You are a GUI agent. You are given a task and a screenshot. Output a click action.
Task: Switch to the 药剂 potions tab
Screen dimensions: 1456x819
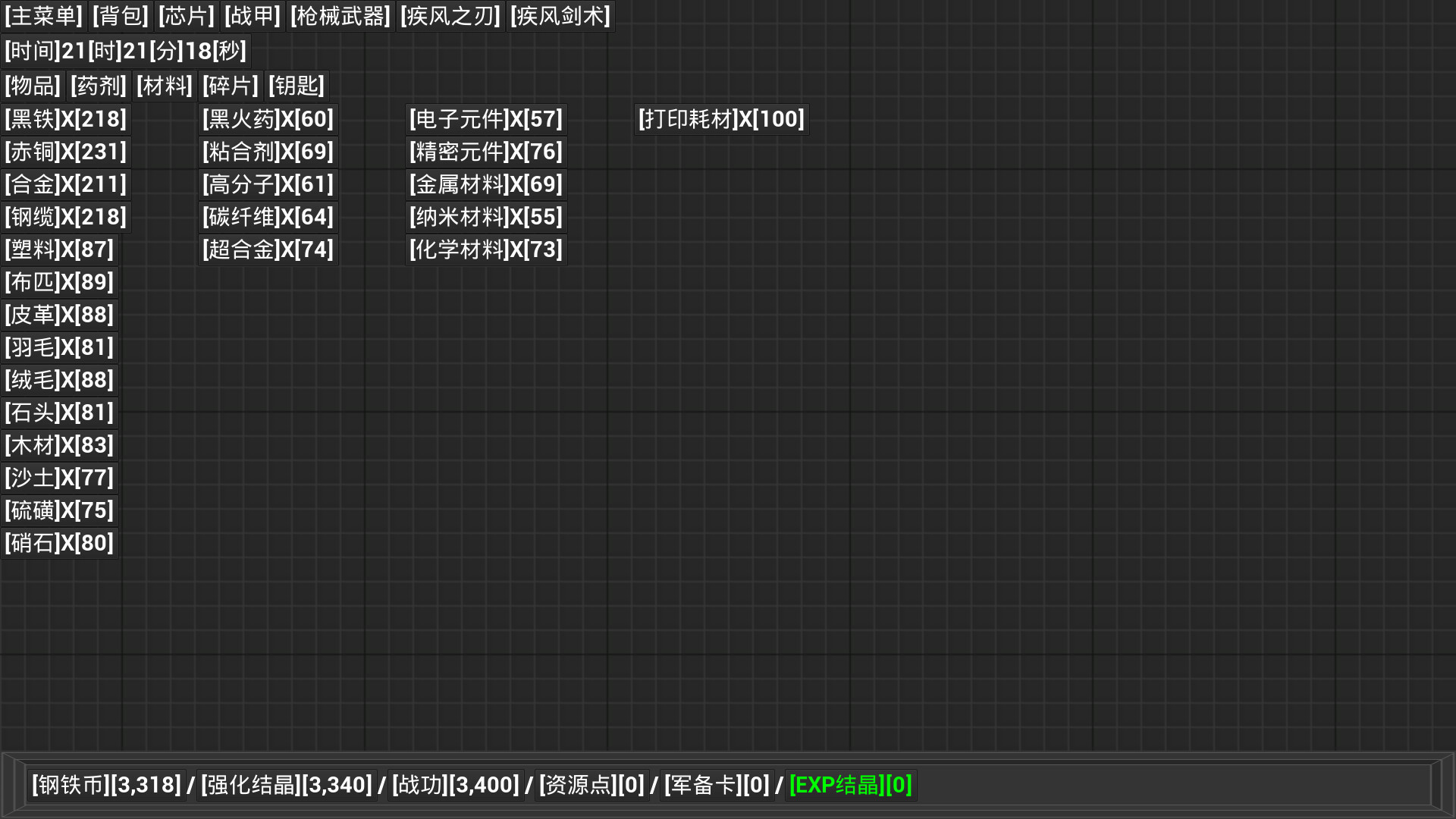[x=99, y=86]
